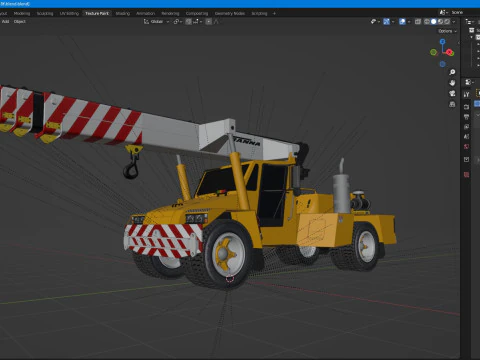The height and width of the screenshot is (360, 480).
Task: Collapse the collection expander arrow in Outliner
Action: 471,37
